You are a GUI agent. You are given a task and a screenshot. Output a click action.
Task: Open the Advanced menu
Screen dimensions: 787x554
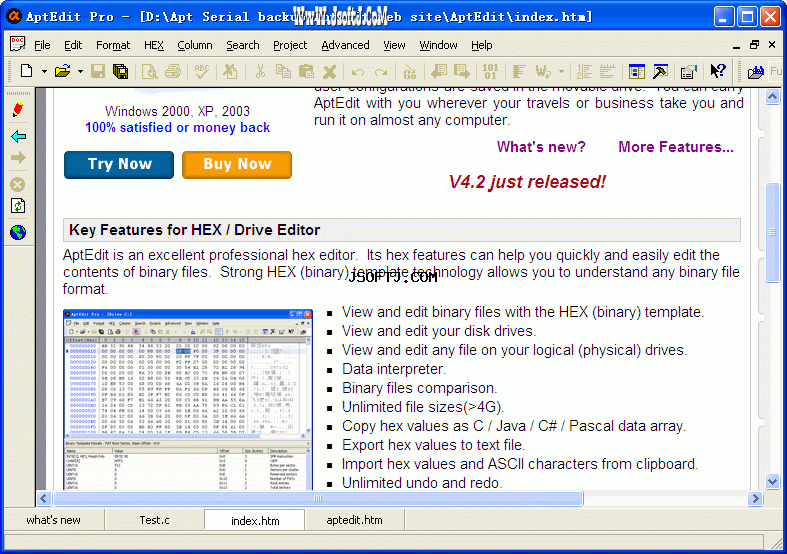345,45
